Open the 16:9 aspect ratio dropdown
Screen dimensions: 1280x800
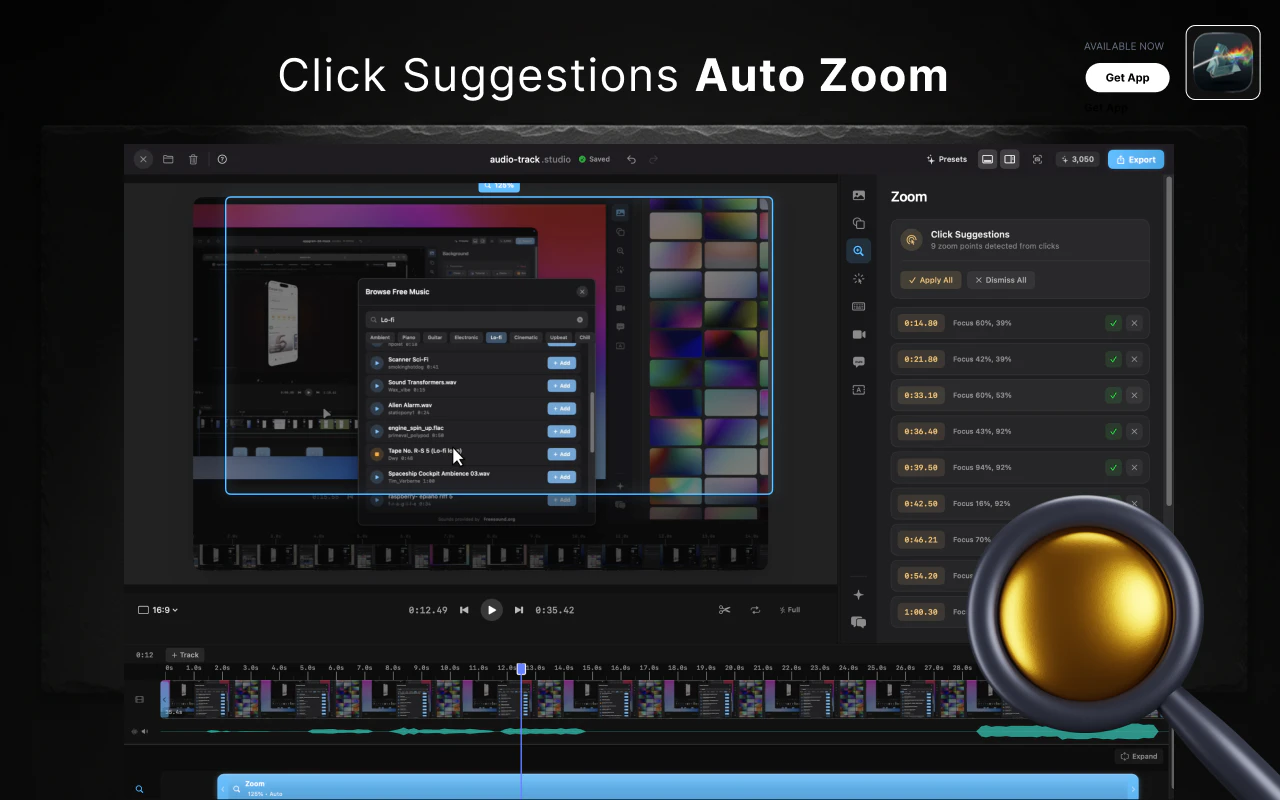click(x=157, y=610)
